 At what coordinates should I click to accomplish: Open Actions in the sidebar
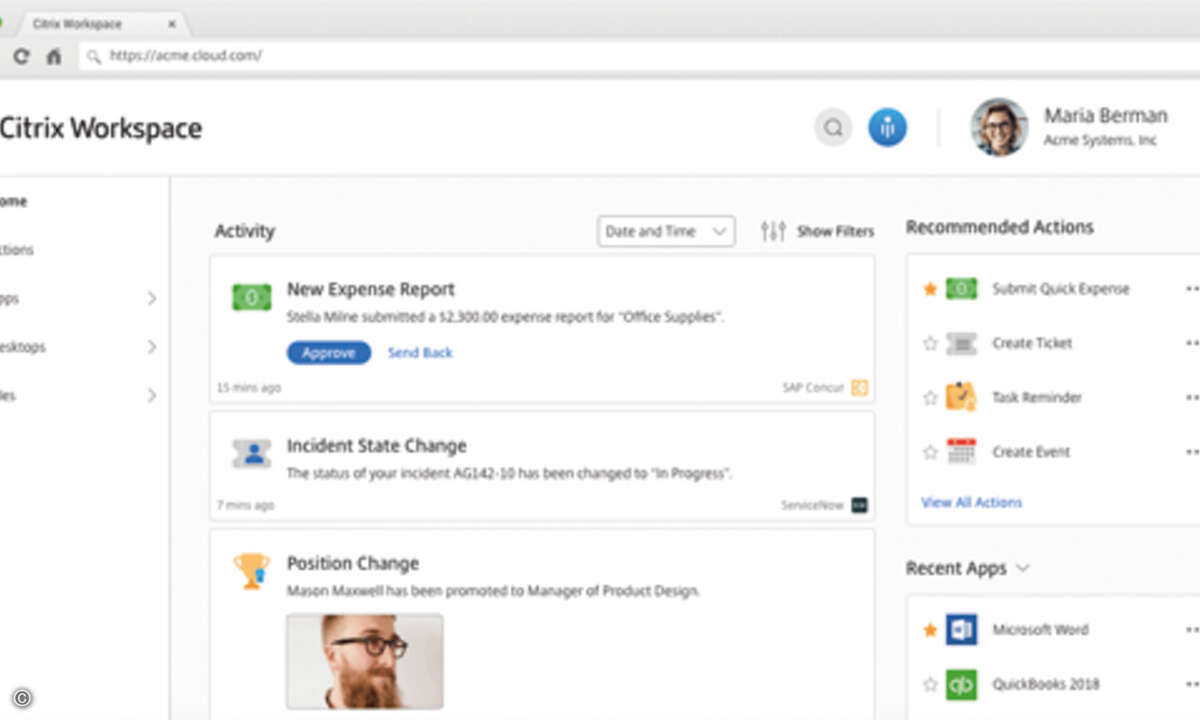tap(17, 250)
